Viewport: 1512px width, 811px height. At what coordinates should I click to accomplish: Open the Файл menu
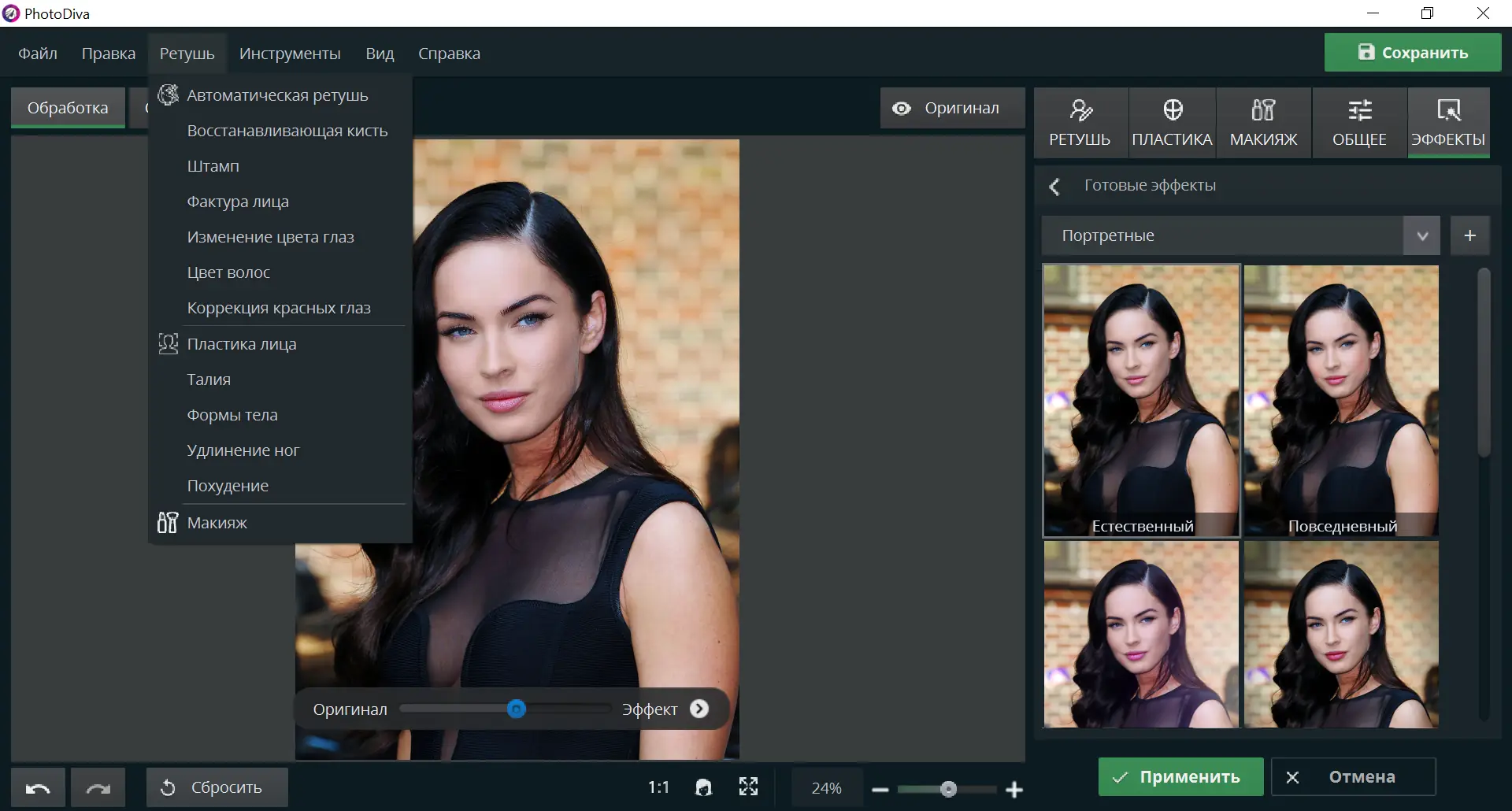pos(38,54)
